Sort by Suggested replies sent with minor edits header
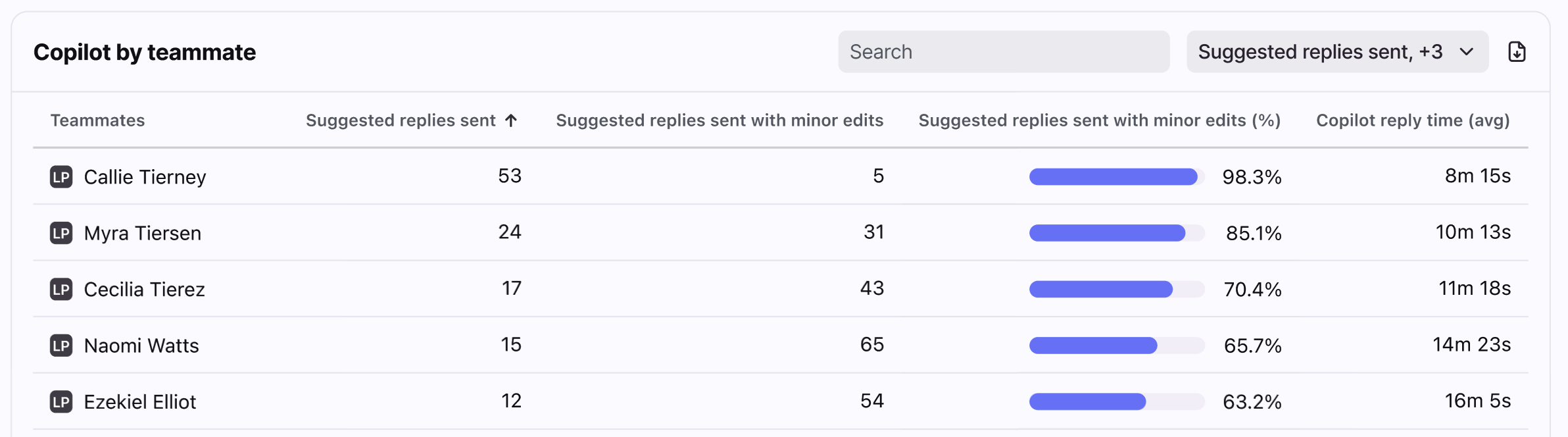1568x437 pixels. [x=719, y=120]
